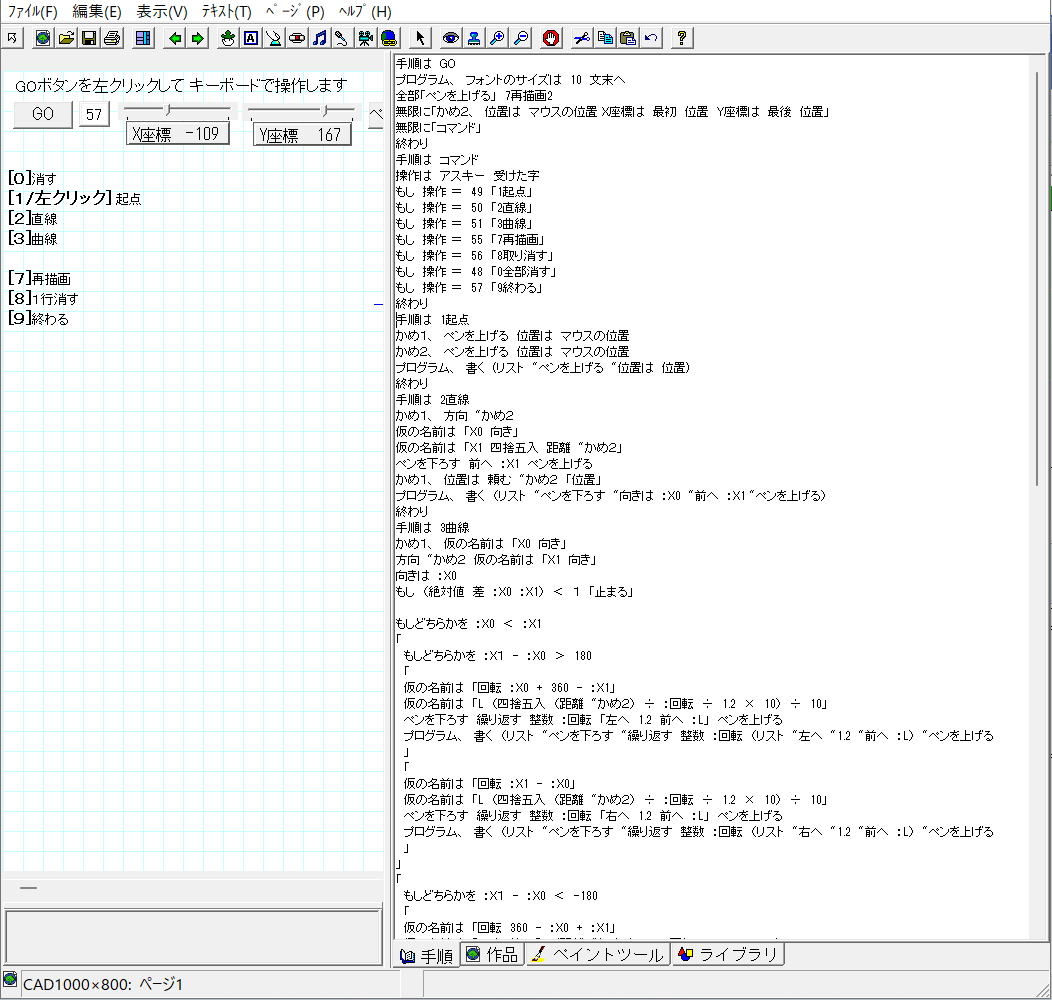Screen dimensions: 1052x1000
Task: Click the Y座標 167 value box
Action: (x=302, y=134)
